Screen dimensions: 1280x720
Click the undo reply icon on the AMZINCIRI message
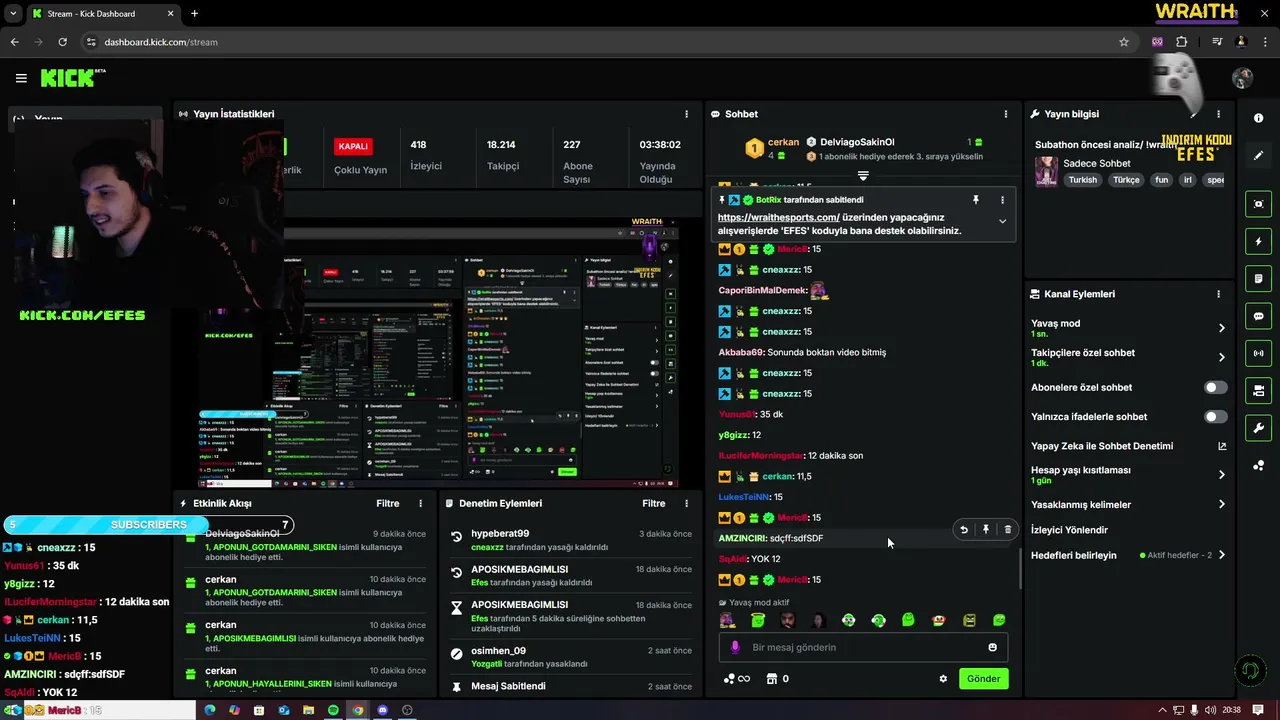[964, 530]
